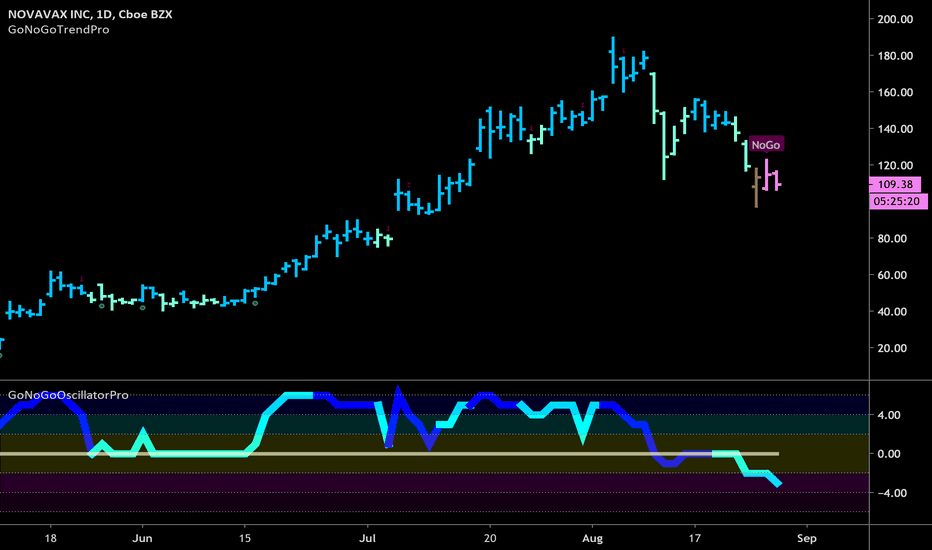932x550 pixels.
Task: Click the 4.00 oscillator axis label
Action: pyautogui.click(x=889, y=415)
